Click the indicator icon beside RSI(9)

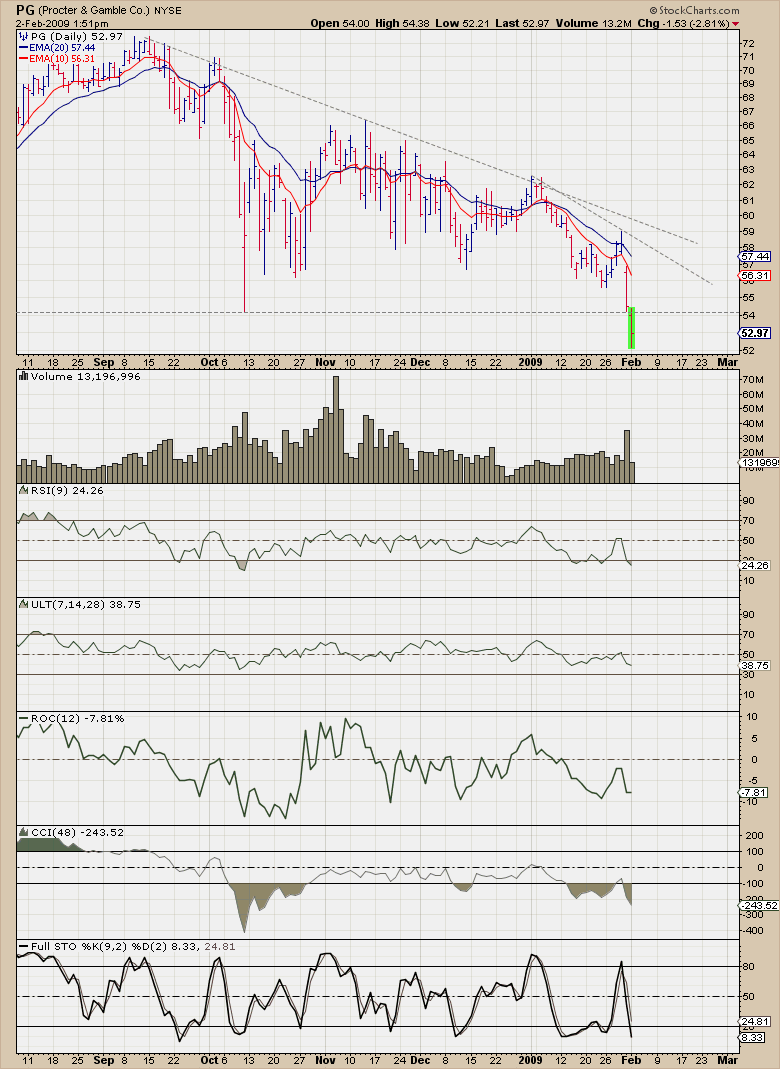click(x=24, y=490)
